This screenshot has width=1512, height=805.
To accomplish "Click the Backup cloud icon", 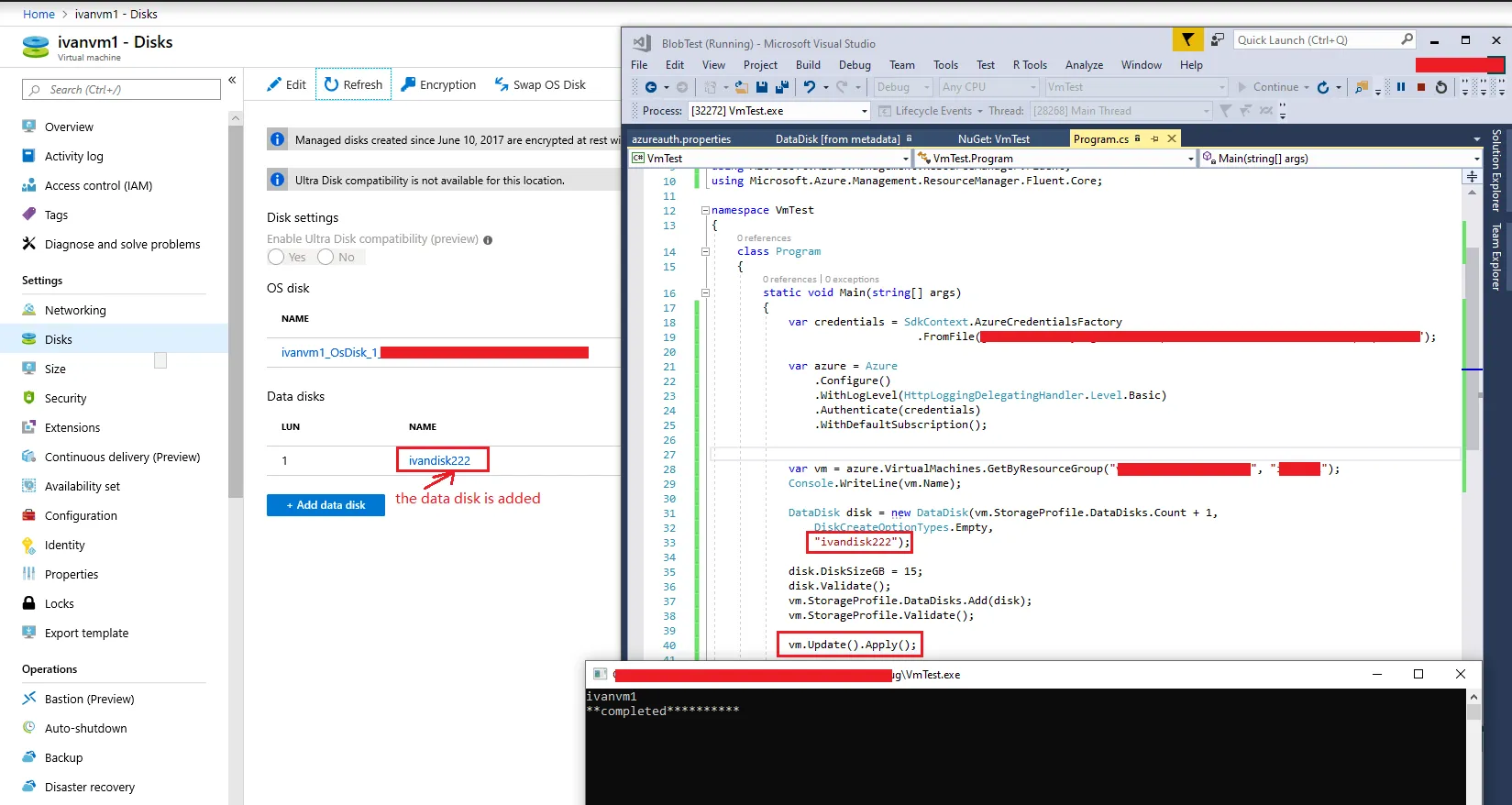I will (29, 757).
